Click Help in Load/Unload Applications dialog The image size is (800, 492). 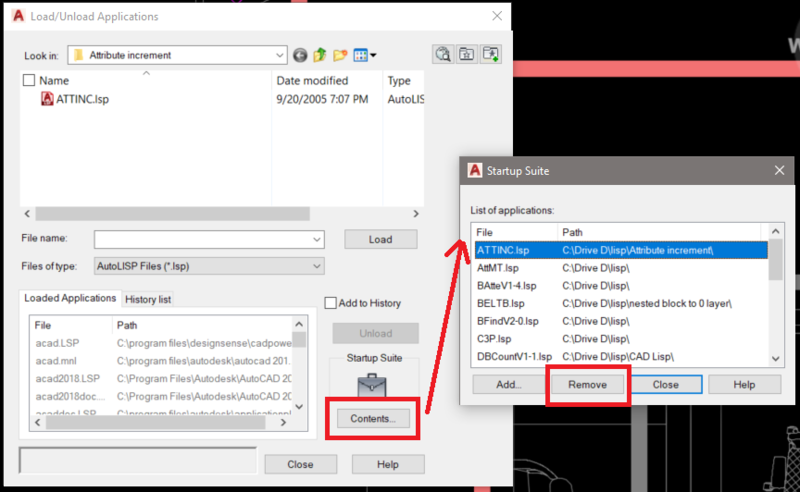click(x=388, y=464)
